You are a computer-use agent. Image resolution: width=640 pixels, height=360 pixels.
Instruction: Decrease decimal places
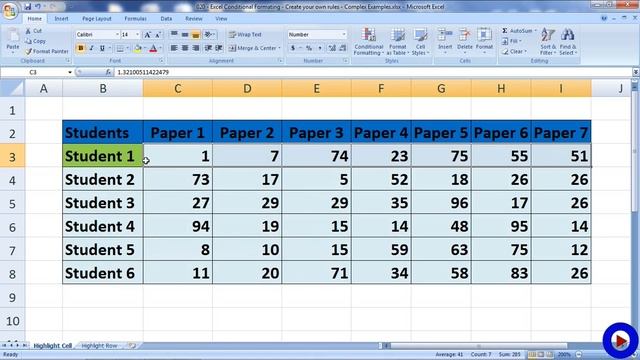tap(343, 48)
